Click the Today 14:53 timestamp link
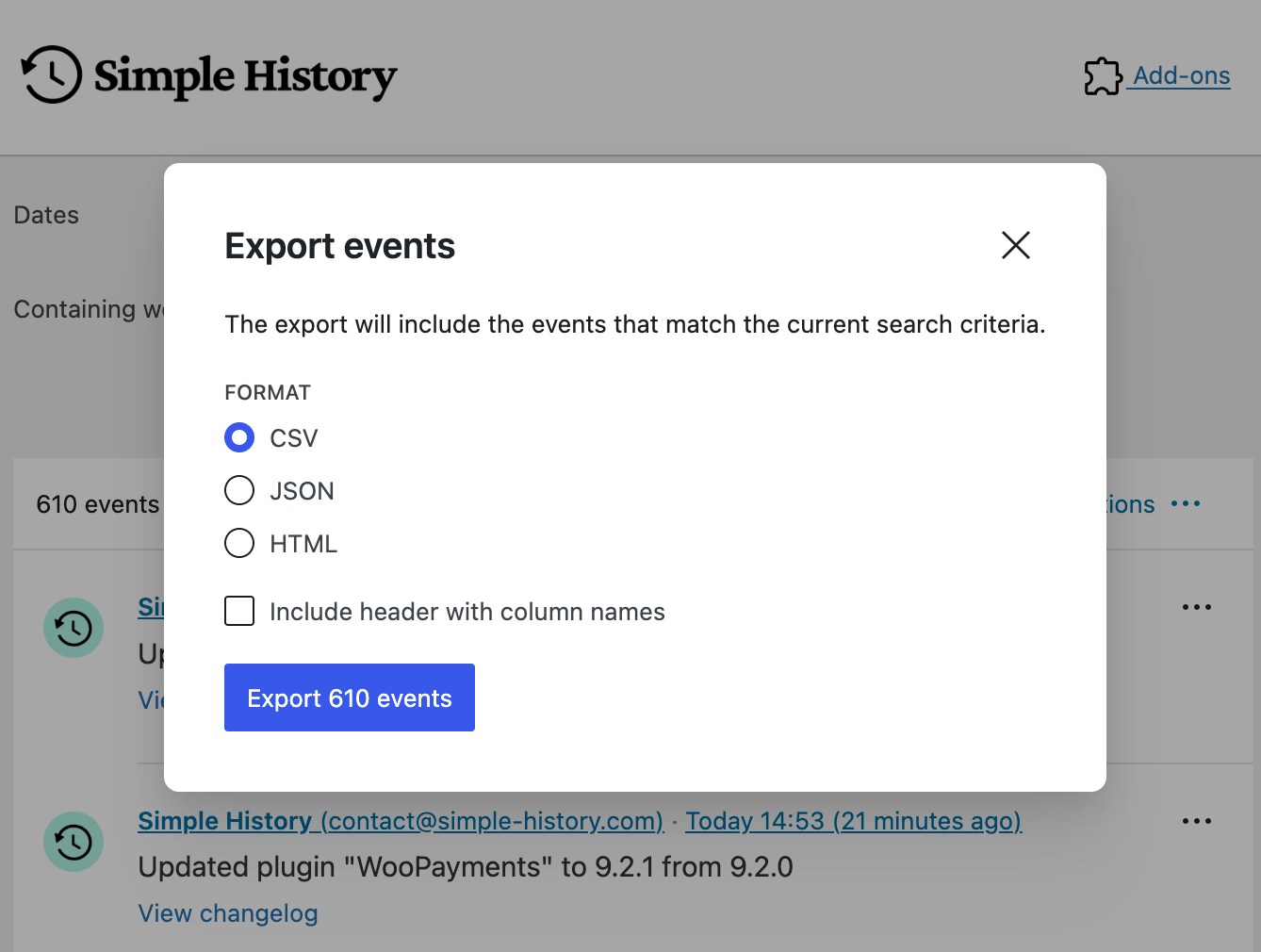Image resolution: width=1261 pixels, height=952 pixels. click(853, 821)
